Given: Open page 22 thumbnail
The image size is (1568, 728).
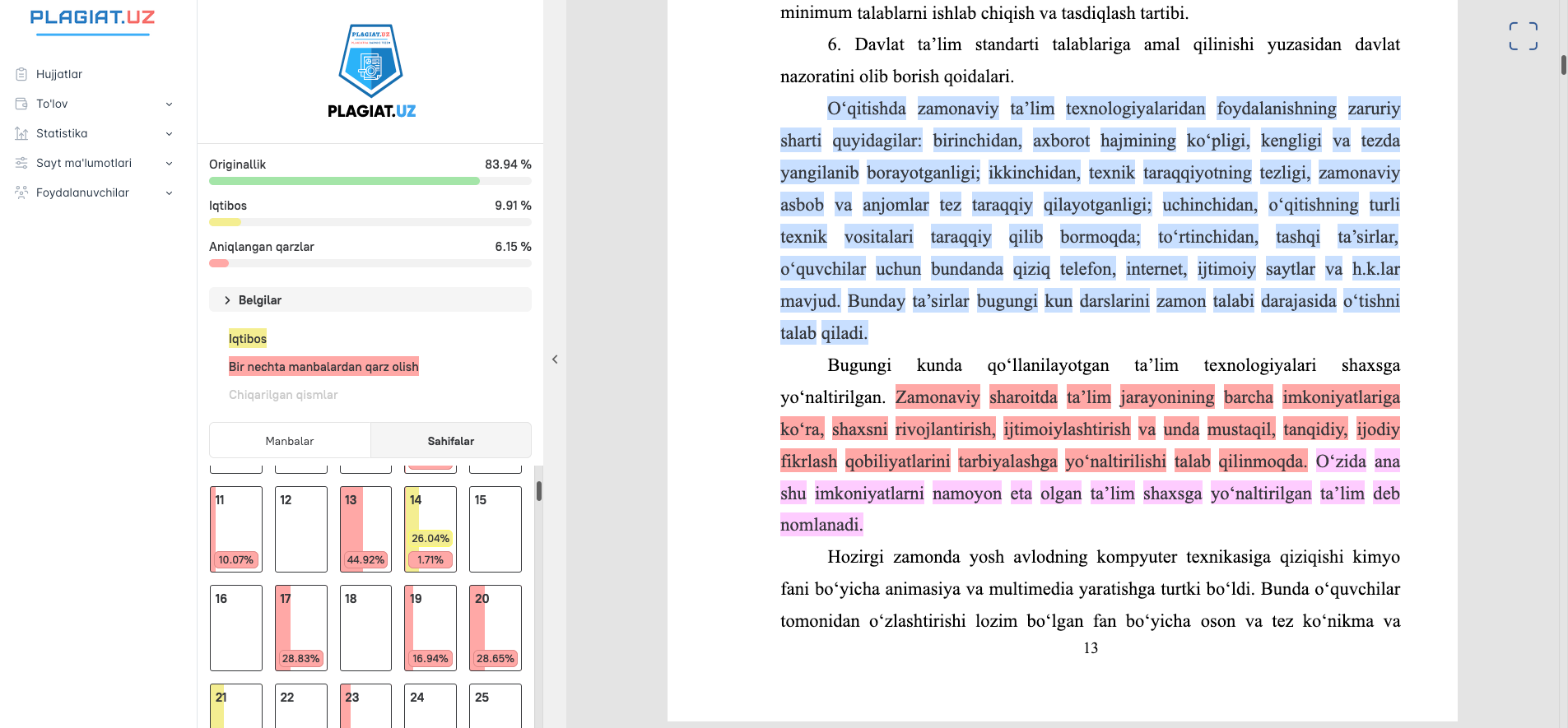Looking at the screenshot, I should pyautogui.click(x=301, y=706).
